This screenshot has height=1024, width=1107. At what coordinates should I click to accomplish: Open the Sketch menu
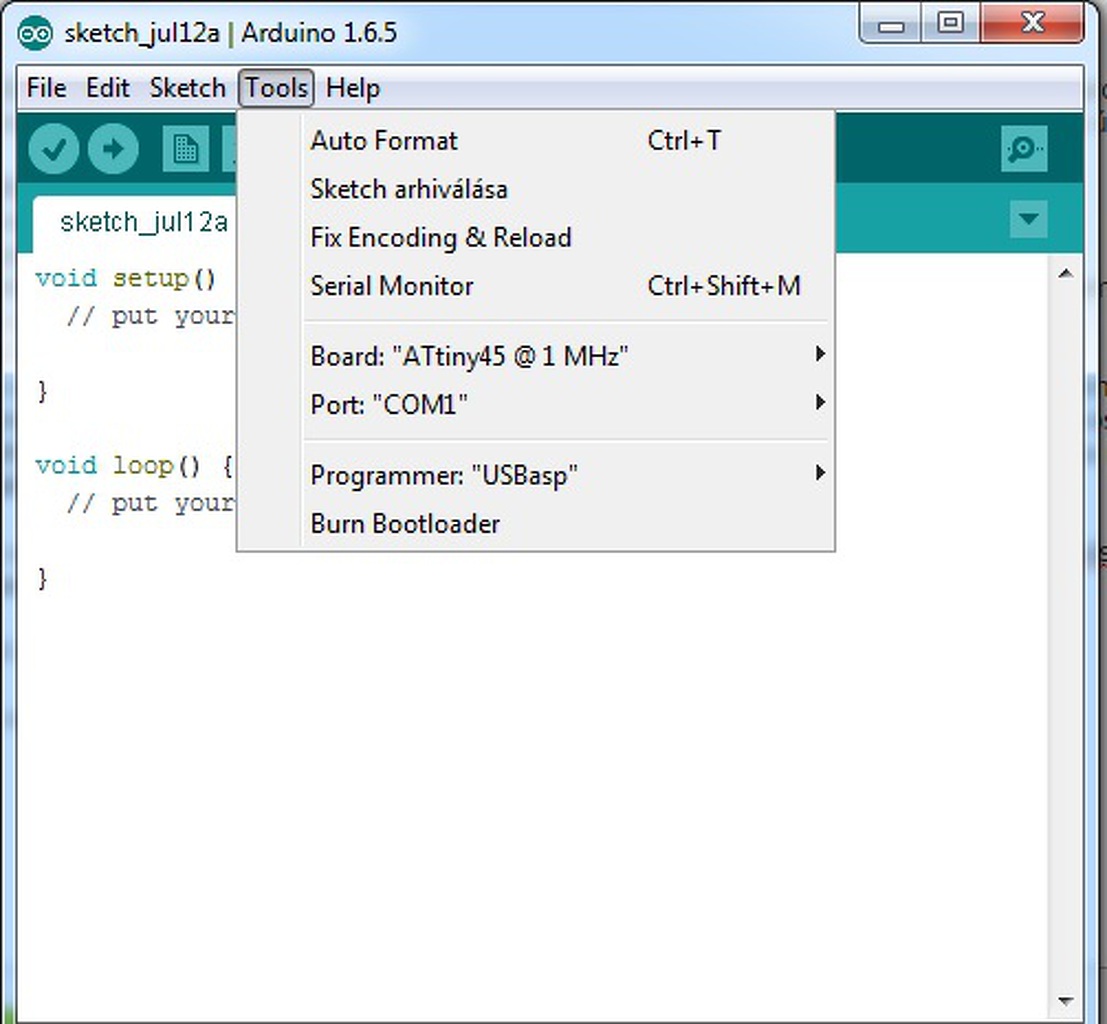(187, 88)
